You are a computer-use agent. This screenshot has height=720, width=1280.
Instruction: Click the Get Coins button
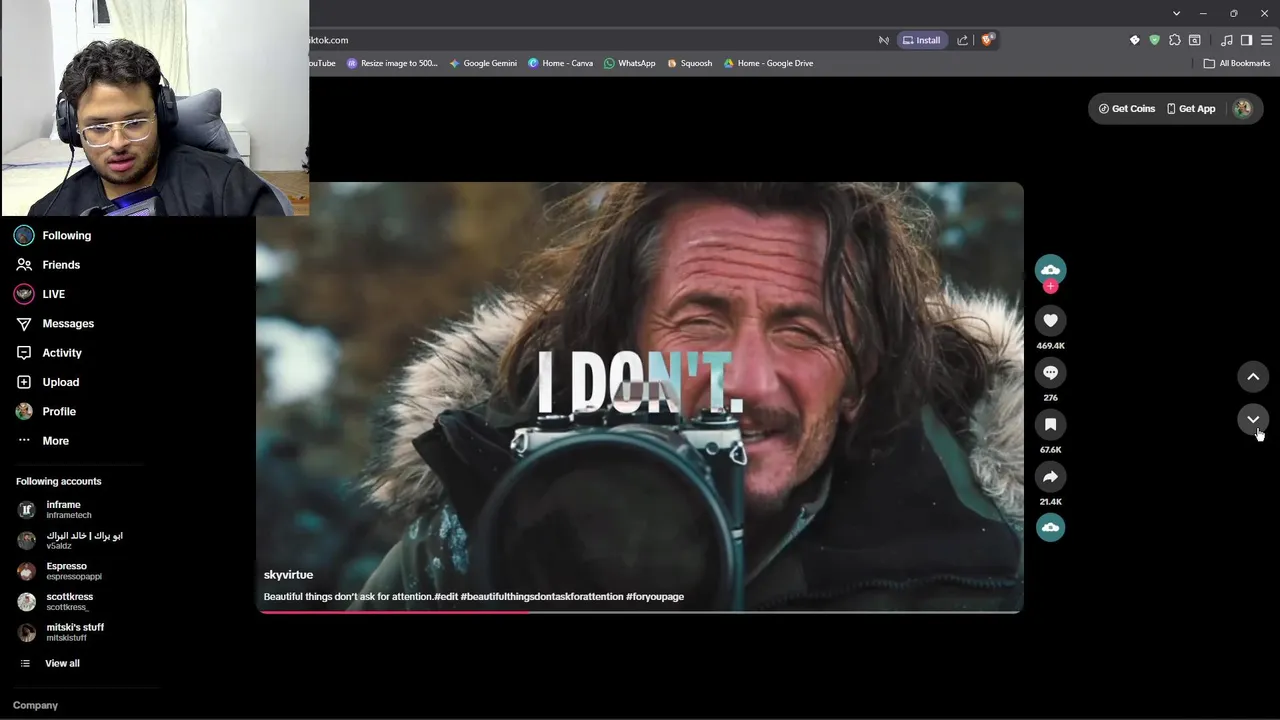pyautogui.click(x=1126, y=108)
